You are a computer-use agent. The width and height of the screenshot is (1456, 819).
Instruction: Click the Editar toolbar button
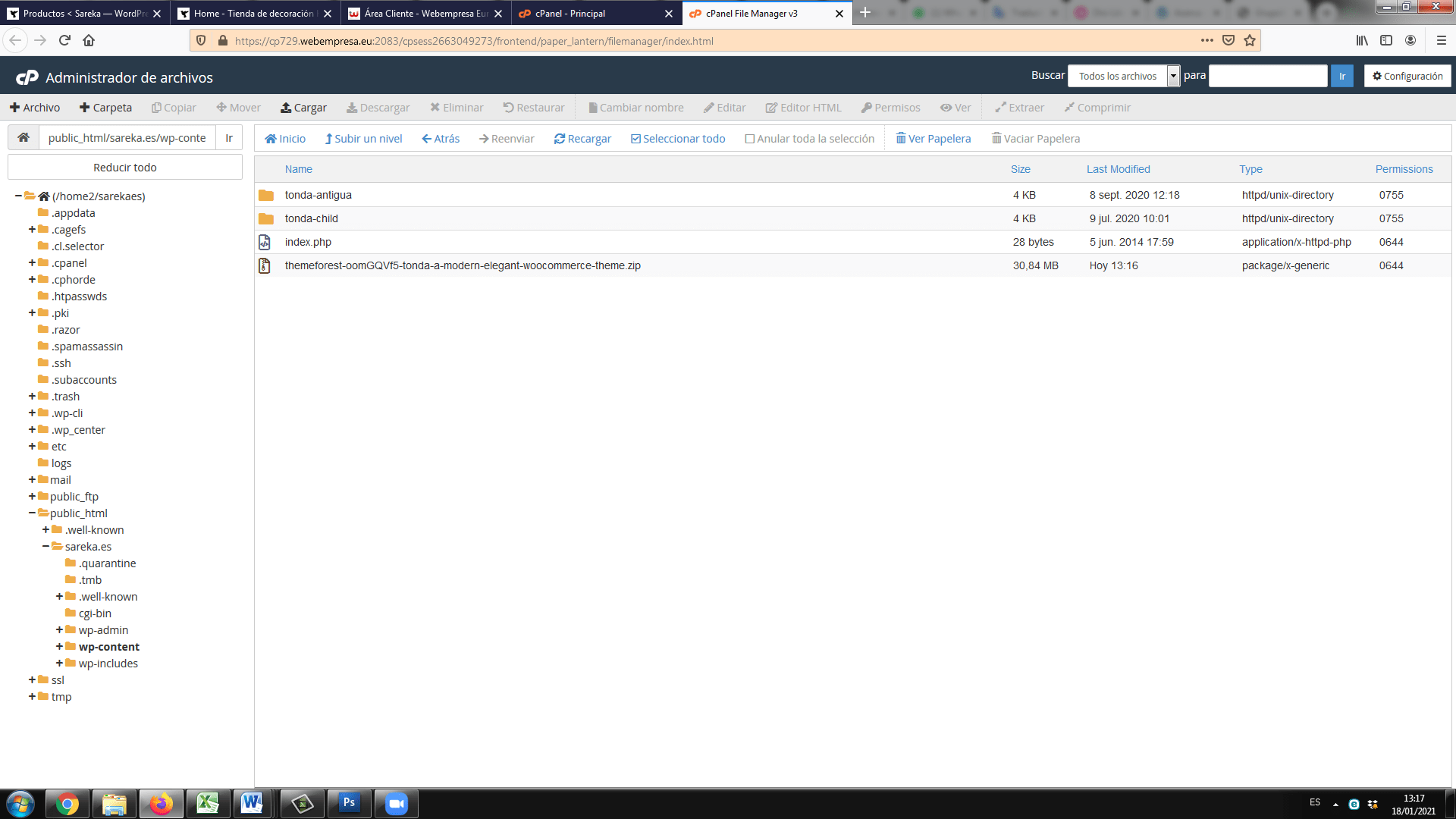point(725,108)
